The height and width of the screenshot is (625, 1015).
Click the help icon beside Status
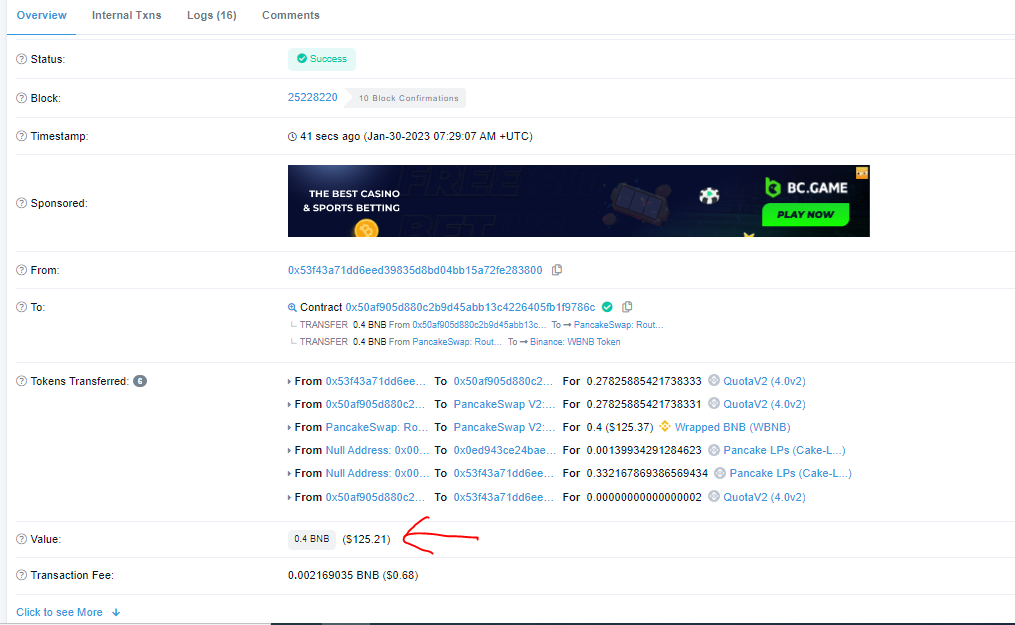pyautogui.click(x=21, y=59)
